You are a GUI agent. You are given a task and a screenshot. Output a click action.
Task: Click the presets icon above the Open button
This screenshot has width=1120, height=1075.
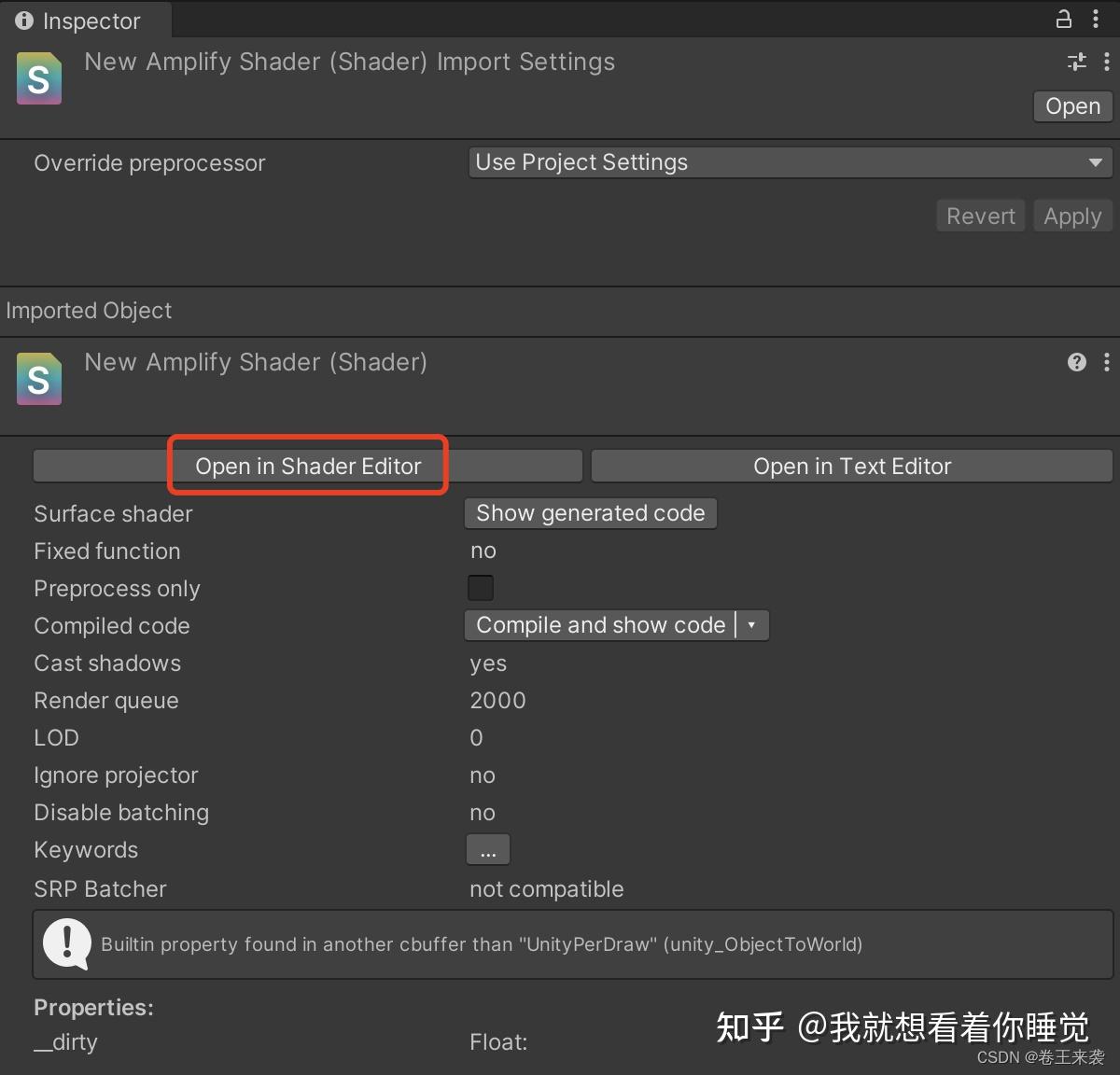pos(1076,62)
